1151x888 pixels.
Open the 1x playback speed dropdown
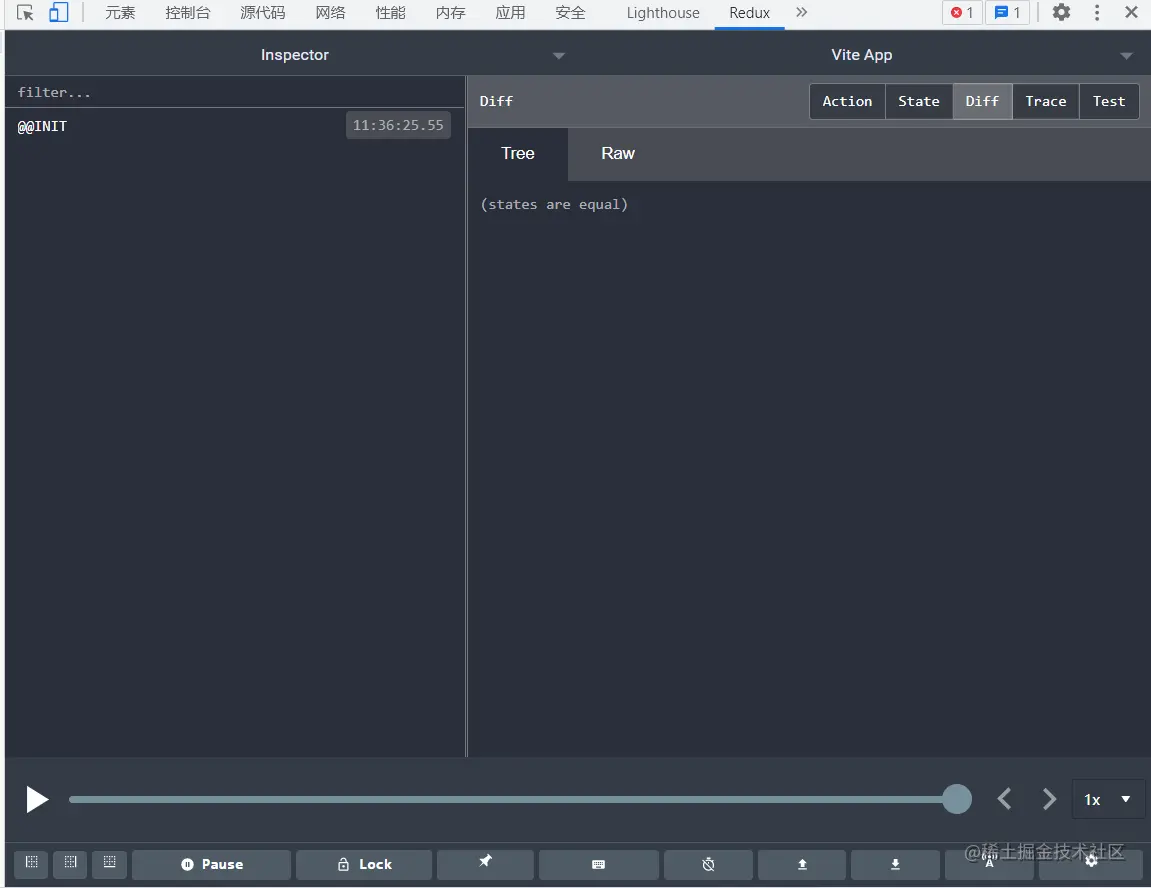[1108, 799]
